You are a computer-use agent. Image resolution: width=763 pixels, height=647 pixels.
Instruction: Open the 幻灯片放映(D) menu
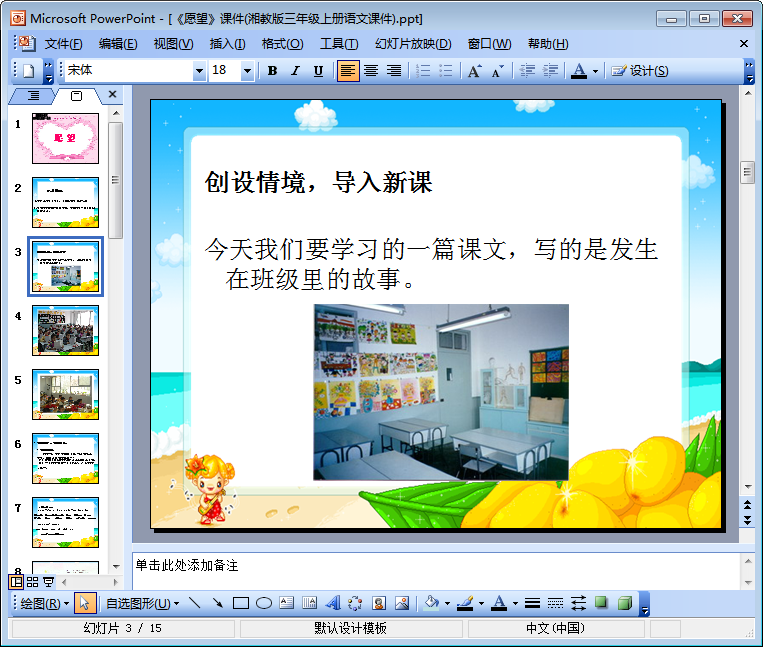pos(413,44)
